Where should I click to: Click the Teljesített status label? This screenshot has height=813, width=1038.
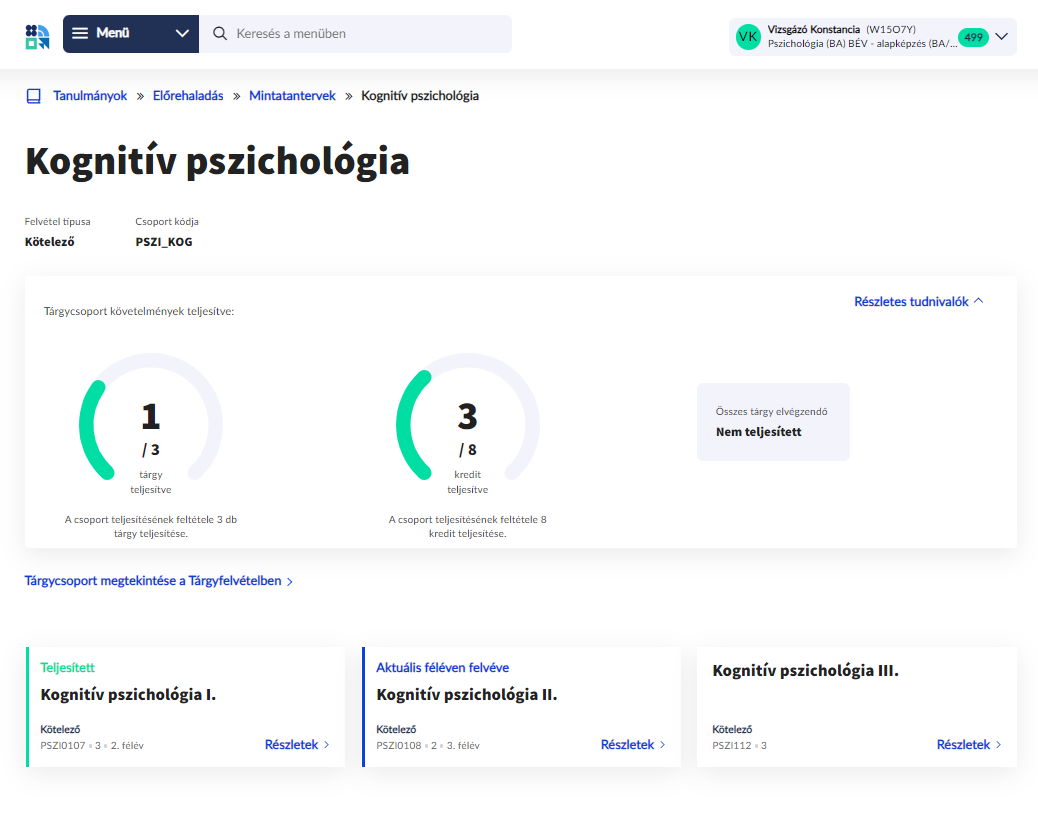tap(68, 667)
